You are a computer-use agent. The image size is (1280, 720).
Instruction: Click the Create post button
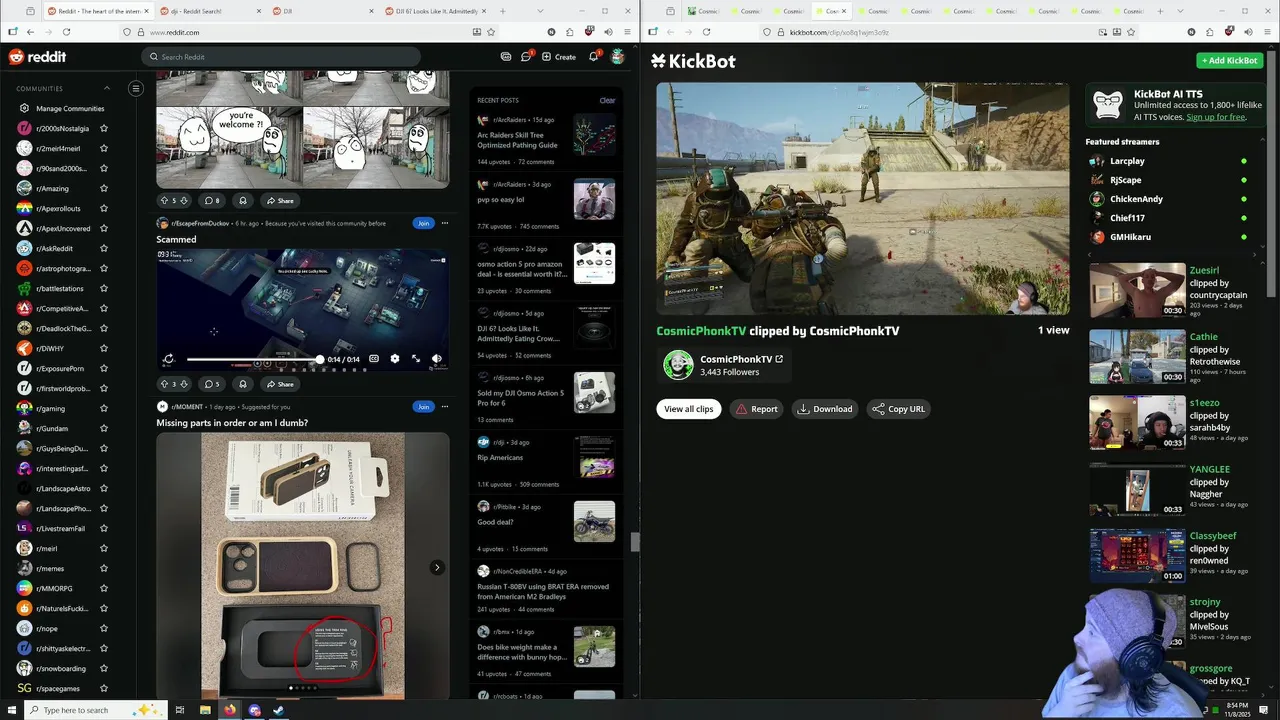pyautogui.click(x=559, y=57)
